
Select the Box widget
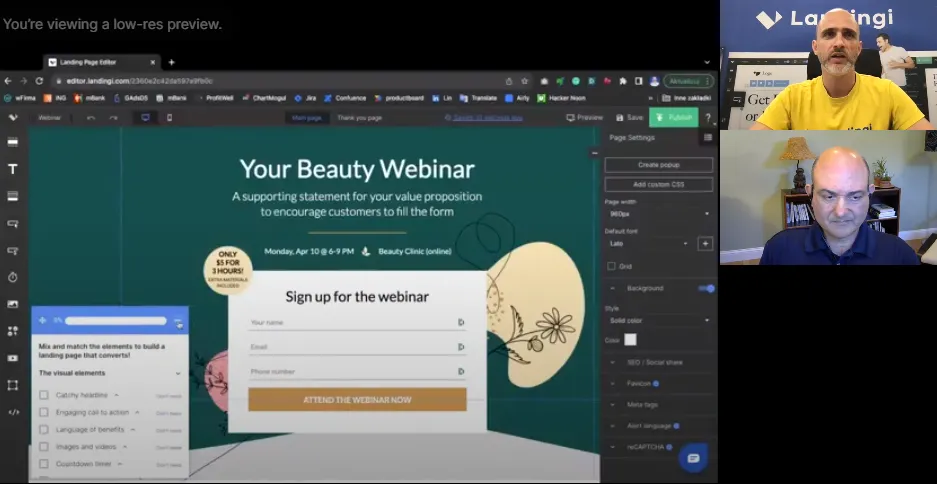point(13,385)
